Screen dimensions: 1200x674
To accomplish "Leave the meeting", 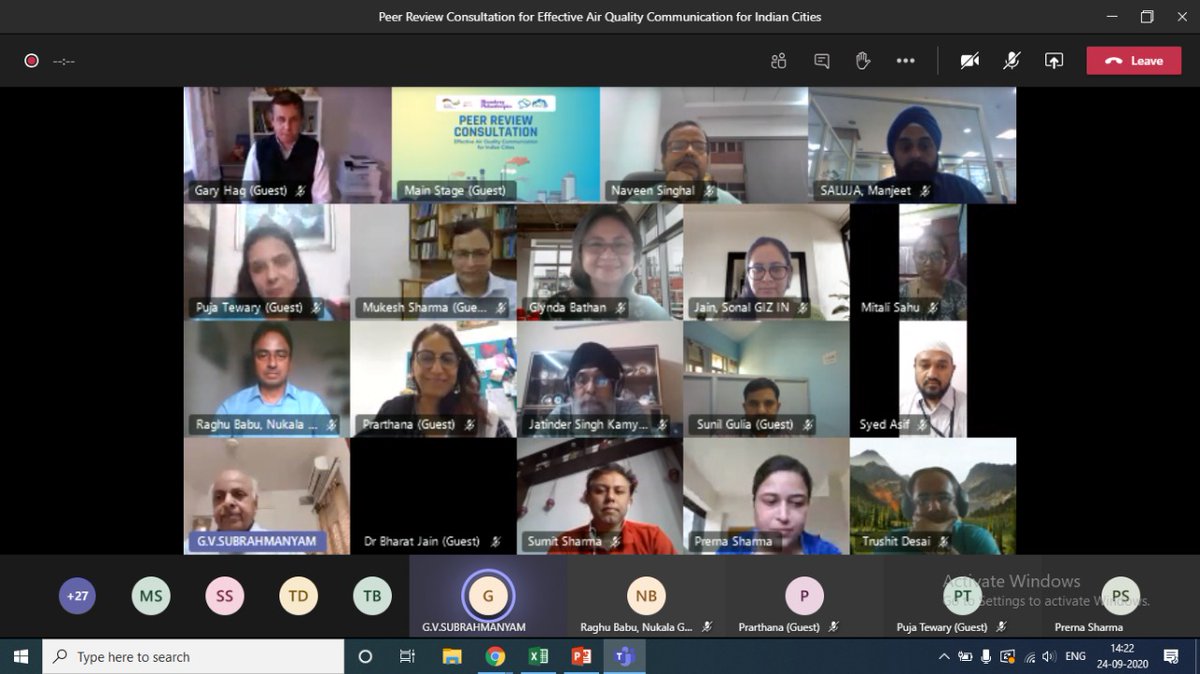I will coord(1133,61).
